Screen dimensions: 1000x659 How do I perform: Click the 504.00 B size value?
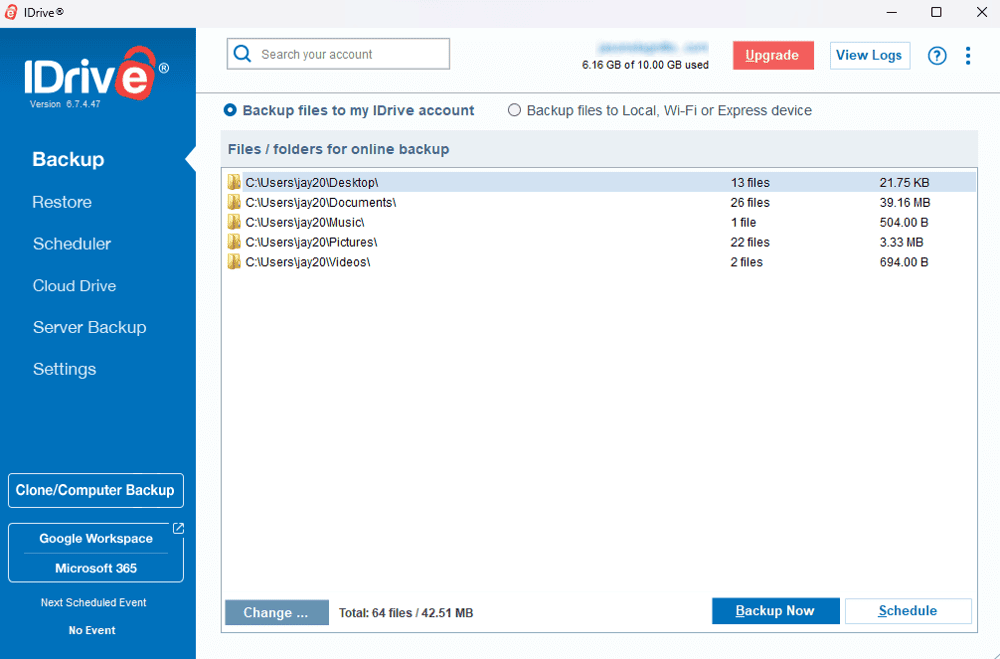[904, 222]
